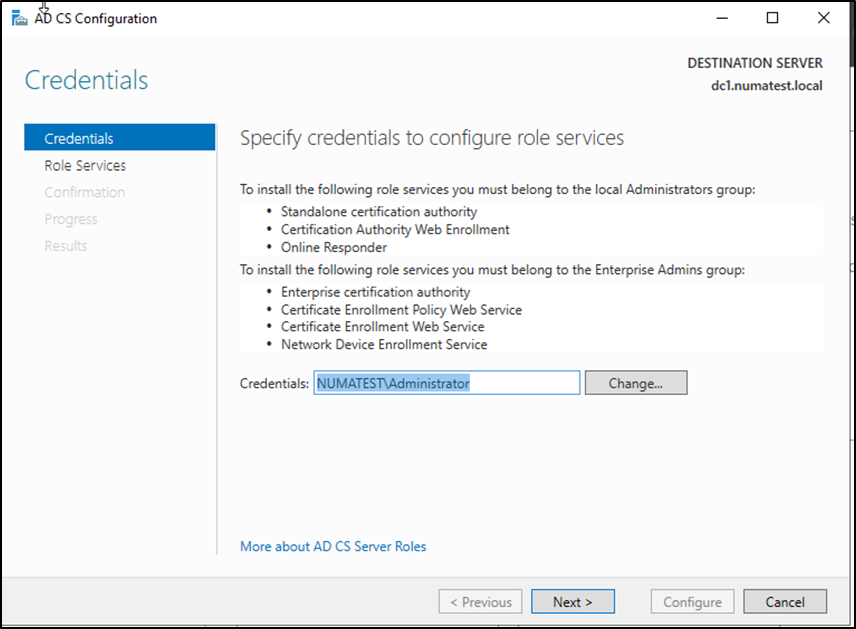The height and width of the screenshot is (629, 856).
Task: Close the wizard with the X button
Action: 823,18
